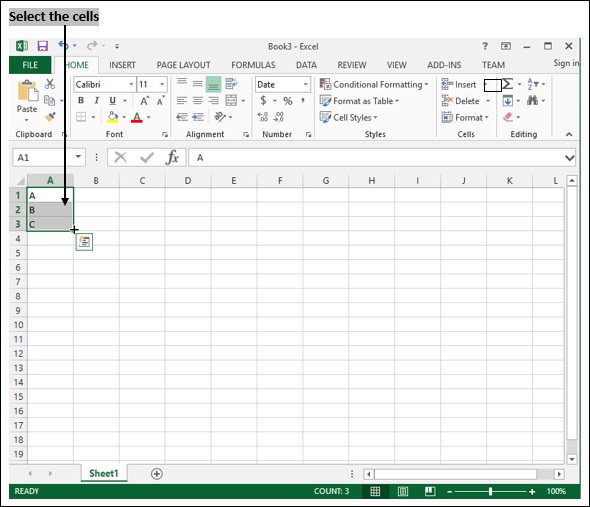Switch to Page Break Preview in status bar

pyautogui.click(x=430, y=491)
